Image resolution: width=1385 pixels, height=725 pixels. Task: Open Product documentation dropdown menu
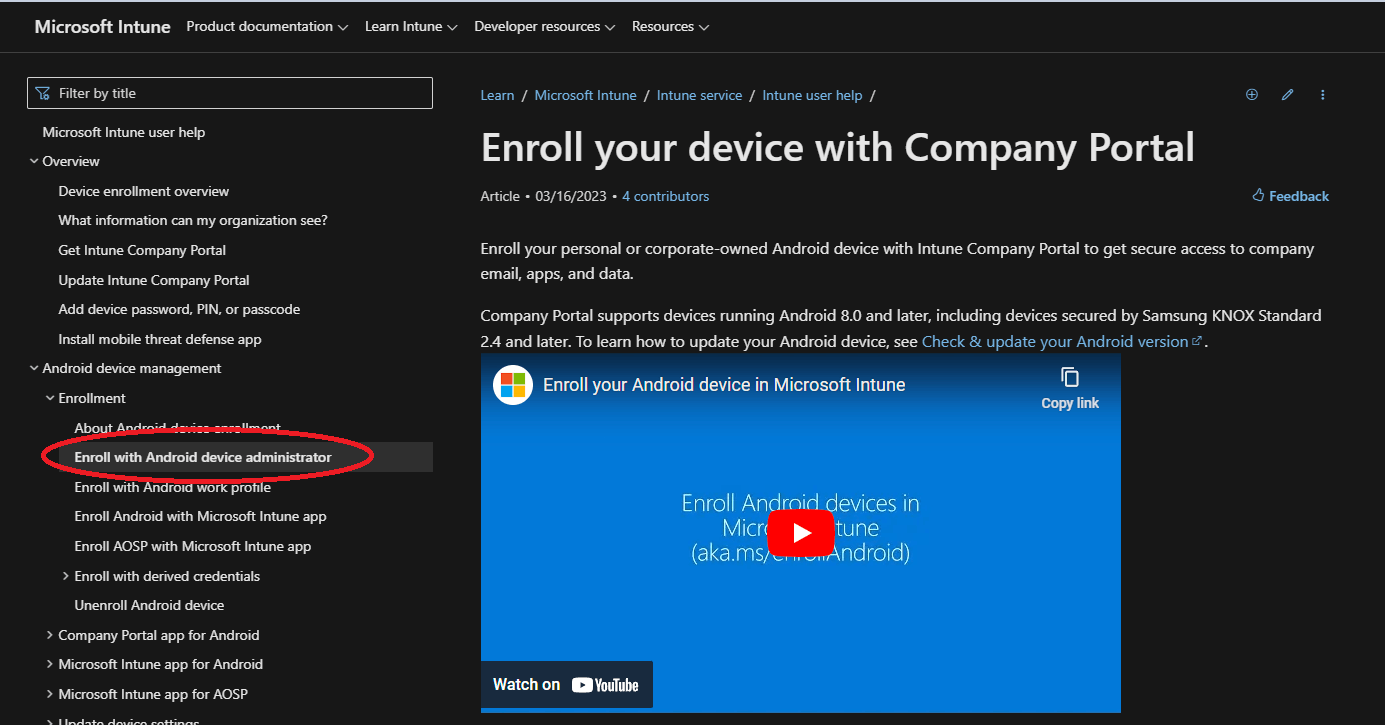267,27
